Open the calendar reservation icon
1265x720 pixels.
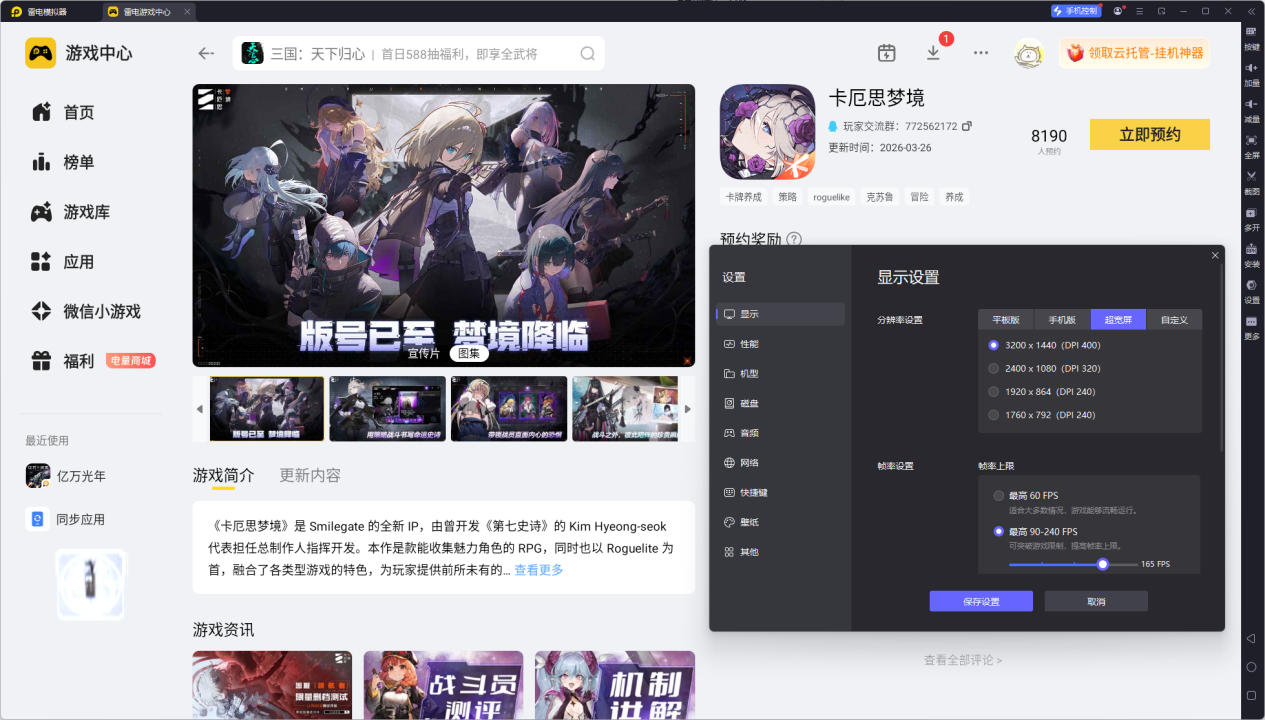tap(886, 53)
